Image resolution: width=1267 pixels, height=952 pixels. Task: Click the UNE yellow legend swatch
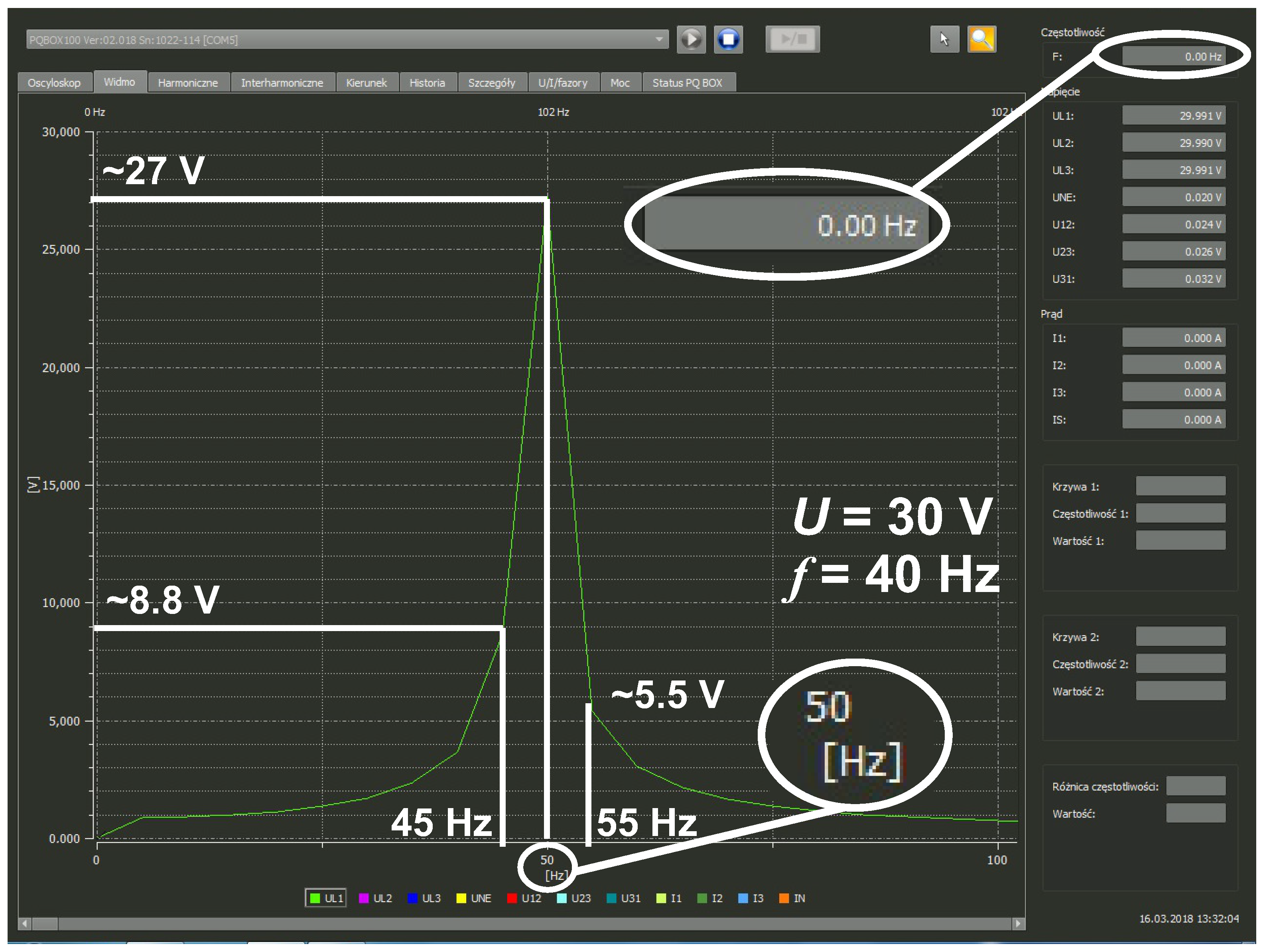point(461,898)
